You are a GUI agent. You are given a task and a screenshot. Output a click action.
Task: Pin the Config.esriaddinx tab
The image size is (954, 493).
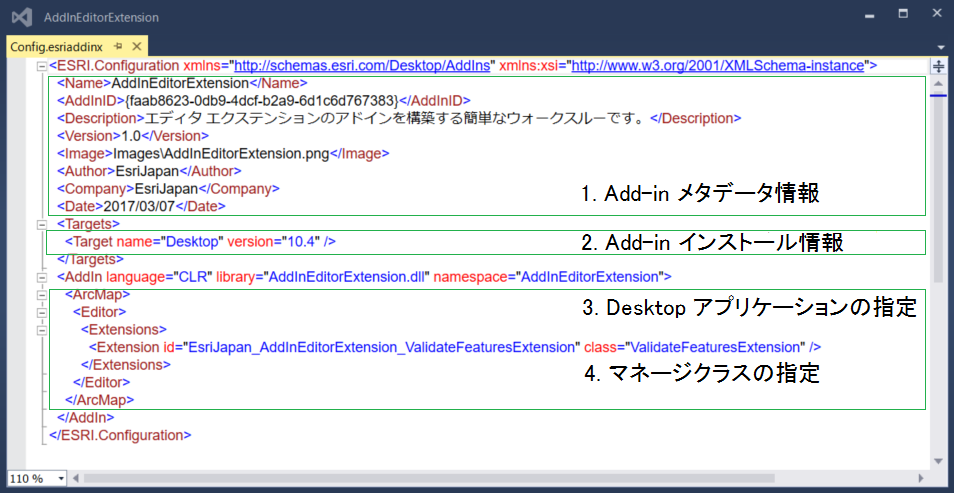(119, 46)
